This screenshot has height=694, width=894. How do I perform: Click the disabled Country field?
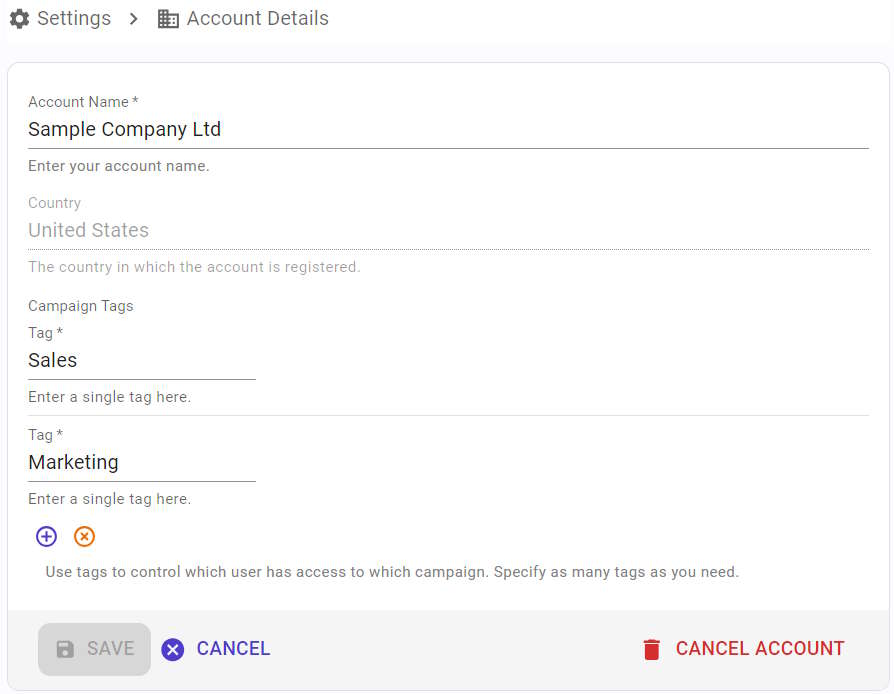(x=448, y=230)
